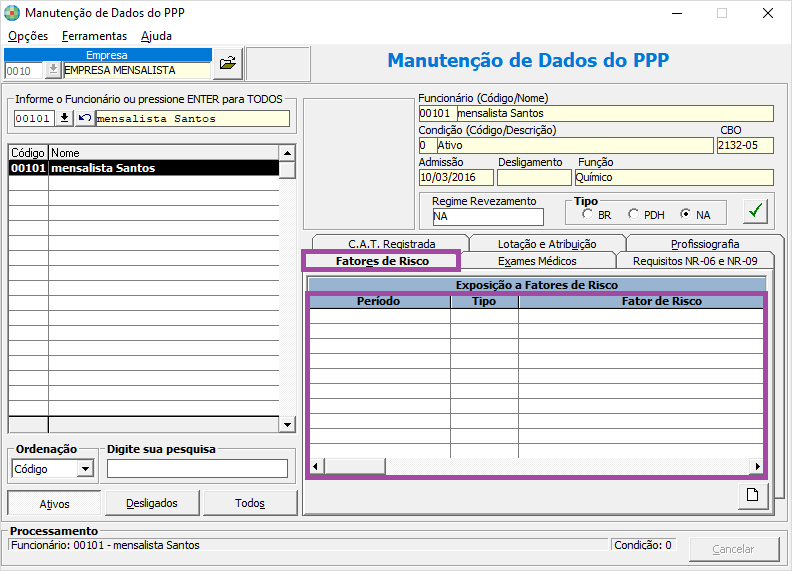The width and height of the screenshot is (792, 571).
Task: Switch to the Profissiografia tab
Action: click(x=705, y=244)
